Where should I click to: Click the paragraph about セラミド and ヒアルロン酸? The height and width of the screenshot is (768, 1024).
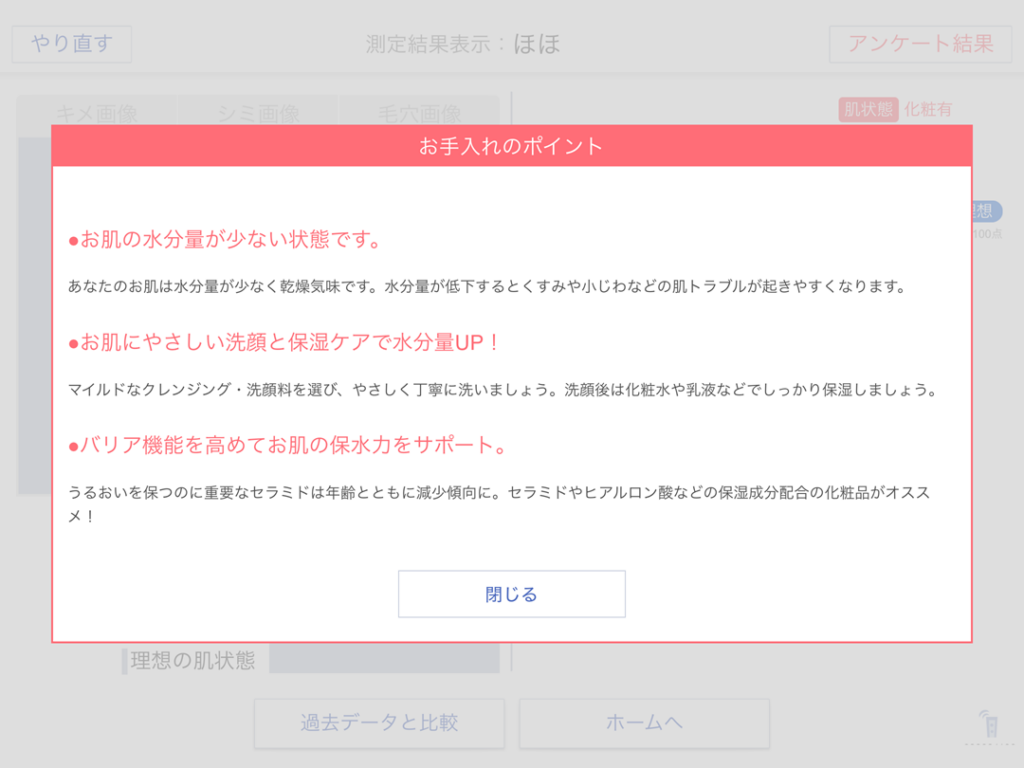(499, 505)
